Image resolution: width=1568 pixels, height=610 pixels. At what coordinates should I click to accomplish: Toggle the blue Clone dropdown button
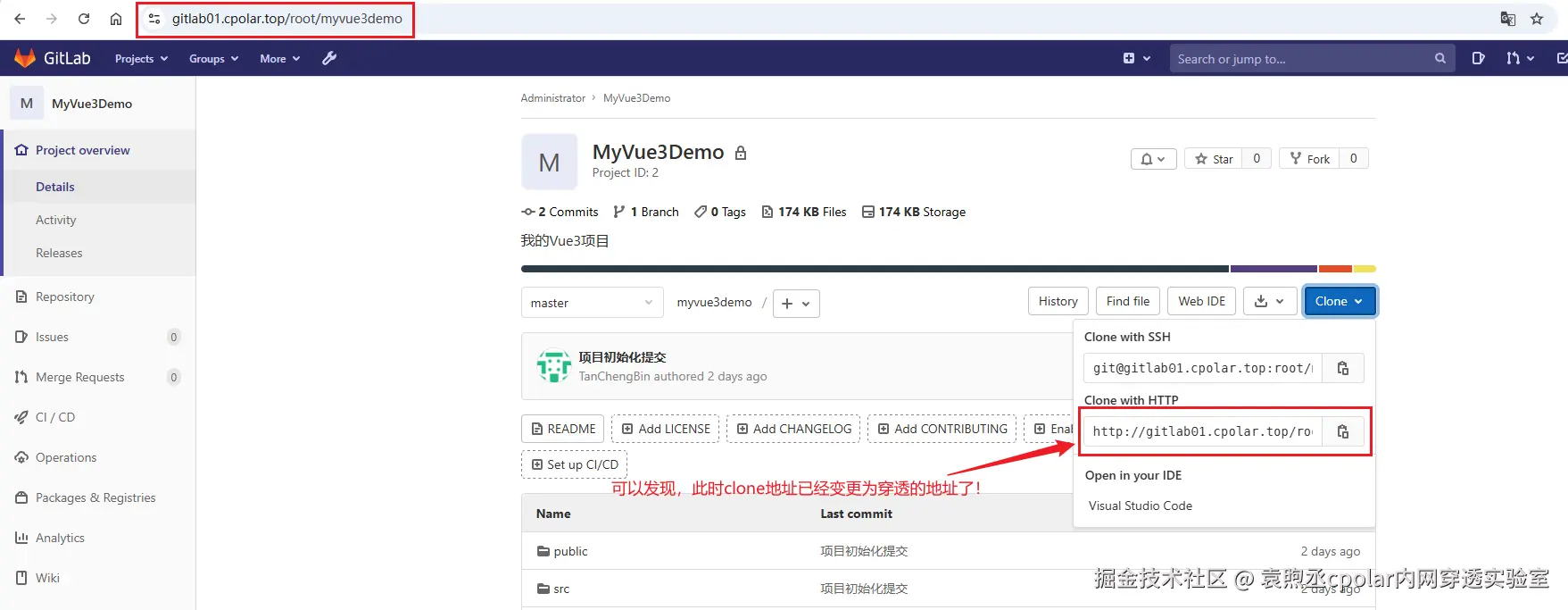pyautogui.click(x=1340, y=301)
